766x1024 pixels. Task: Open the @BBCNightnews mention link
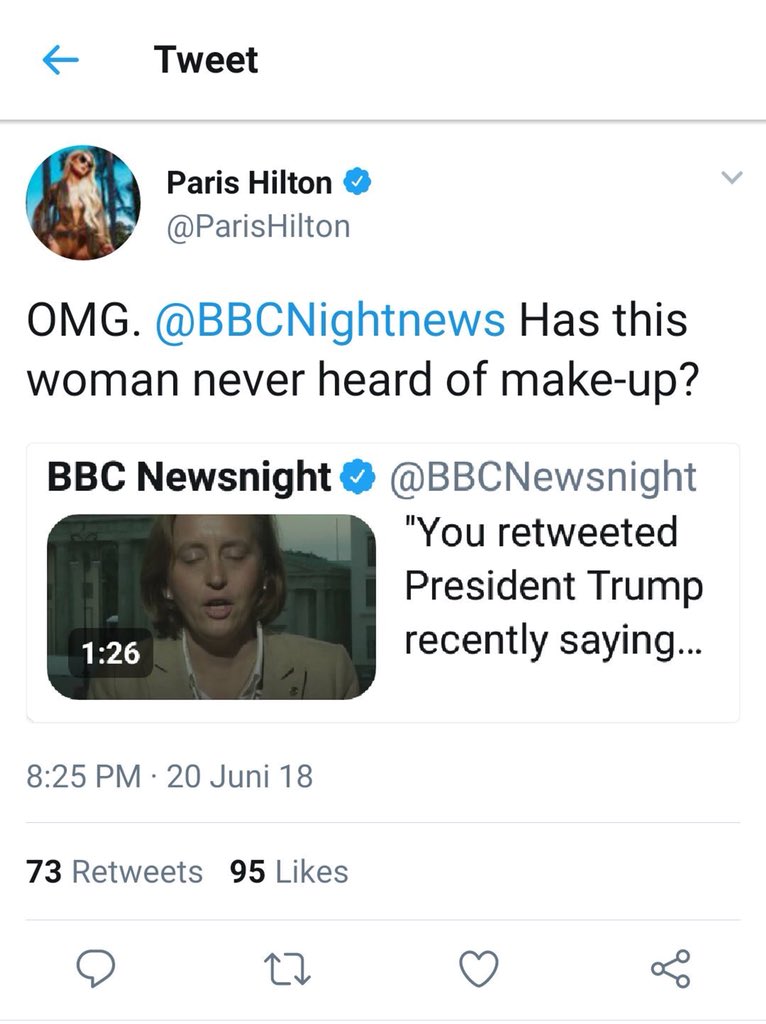(x=331, y=321)
